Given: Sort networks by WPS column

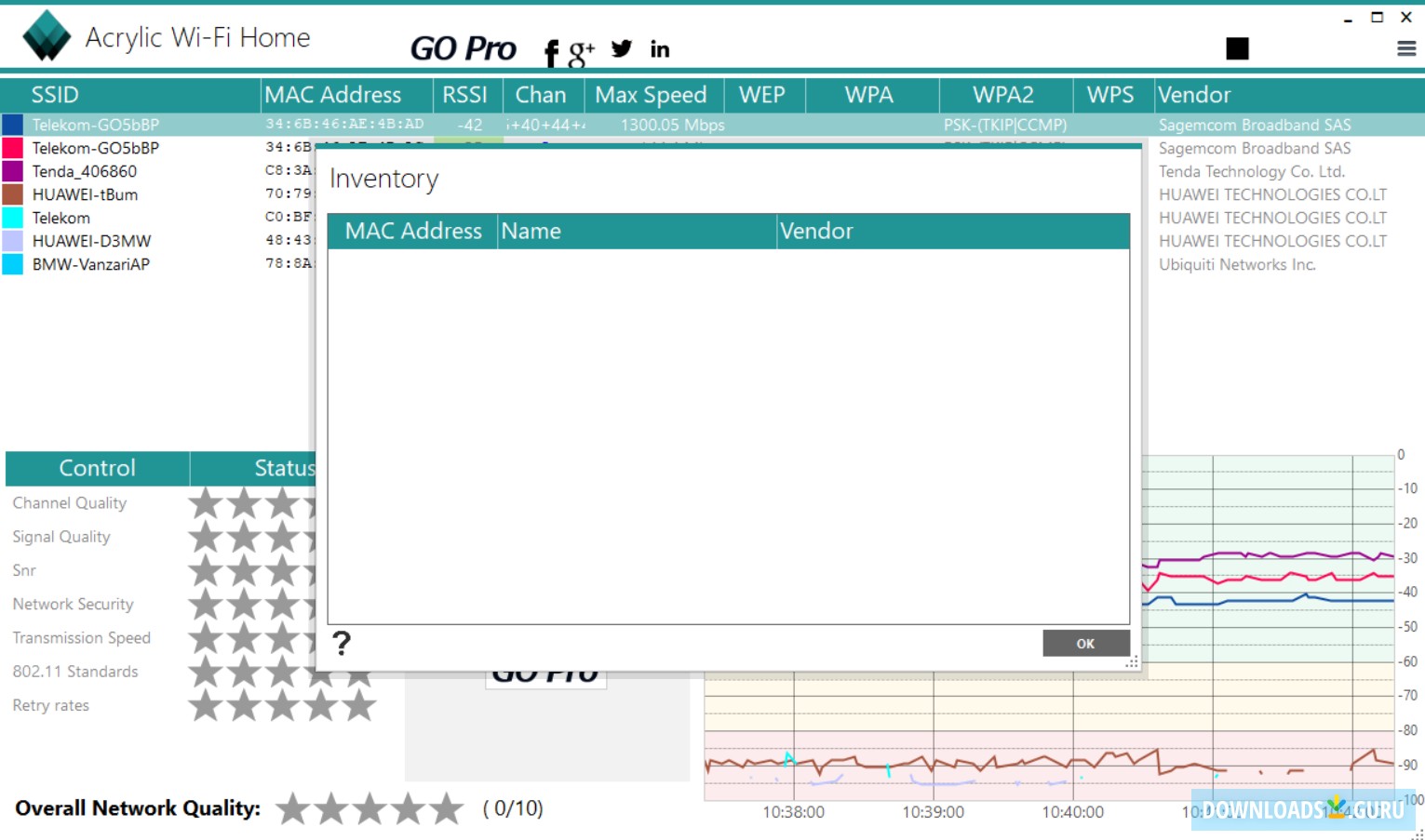Looking at the screenshot, I should pyautogui.click(x=1113, y=95).
